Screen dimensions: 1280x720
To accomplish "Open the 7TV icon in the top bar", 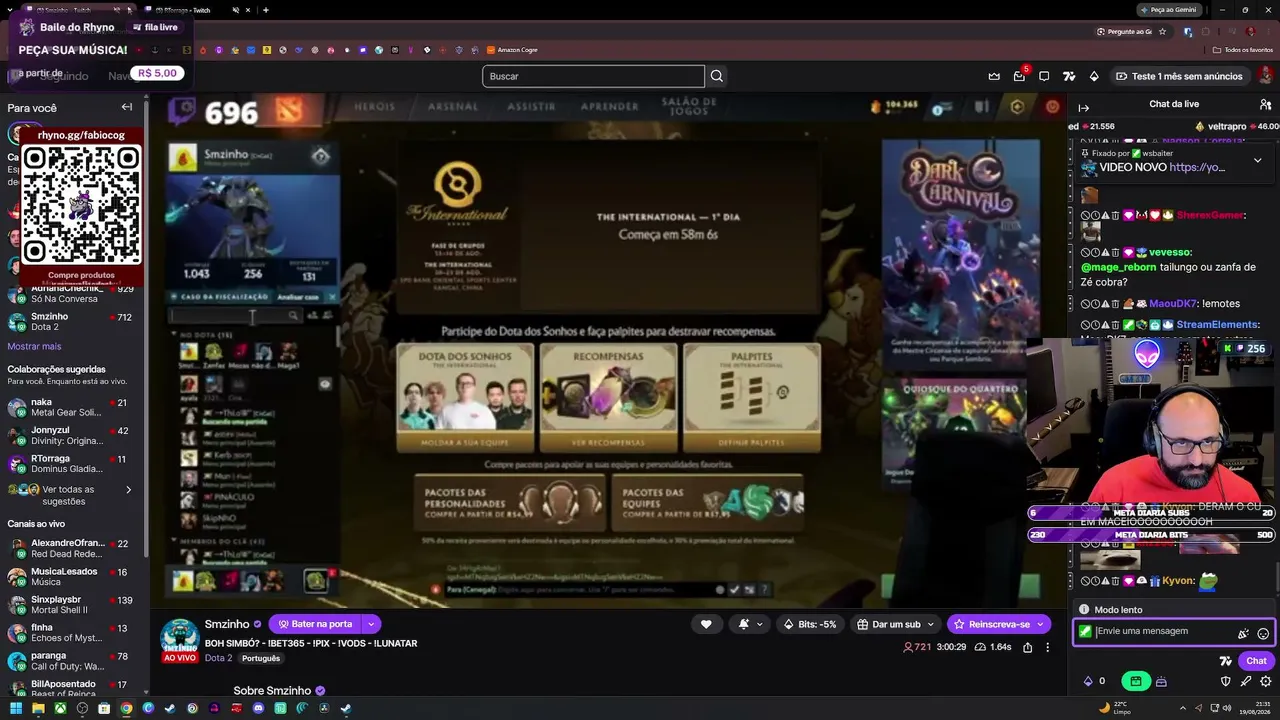I will [x=1069, y=76].
